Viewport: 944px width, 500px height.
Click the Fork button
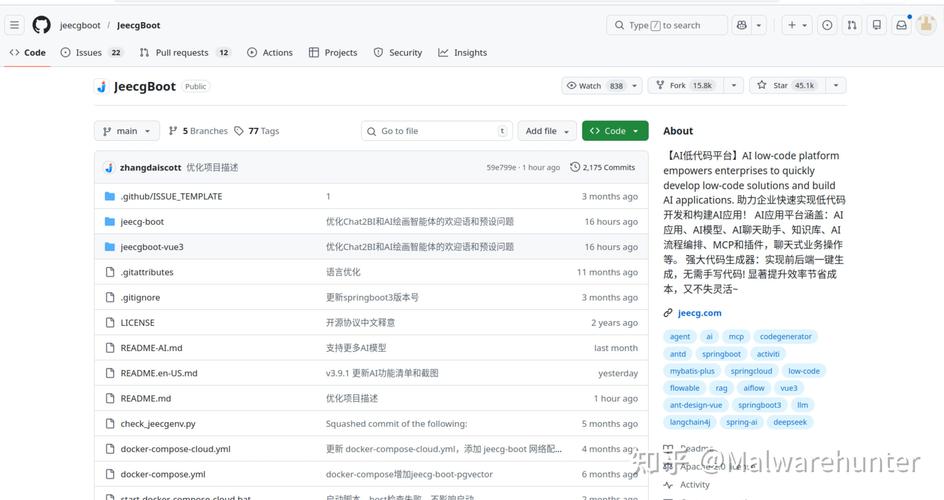point(686,85)
